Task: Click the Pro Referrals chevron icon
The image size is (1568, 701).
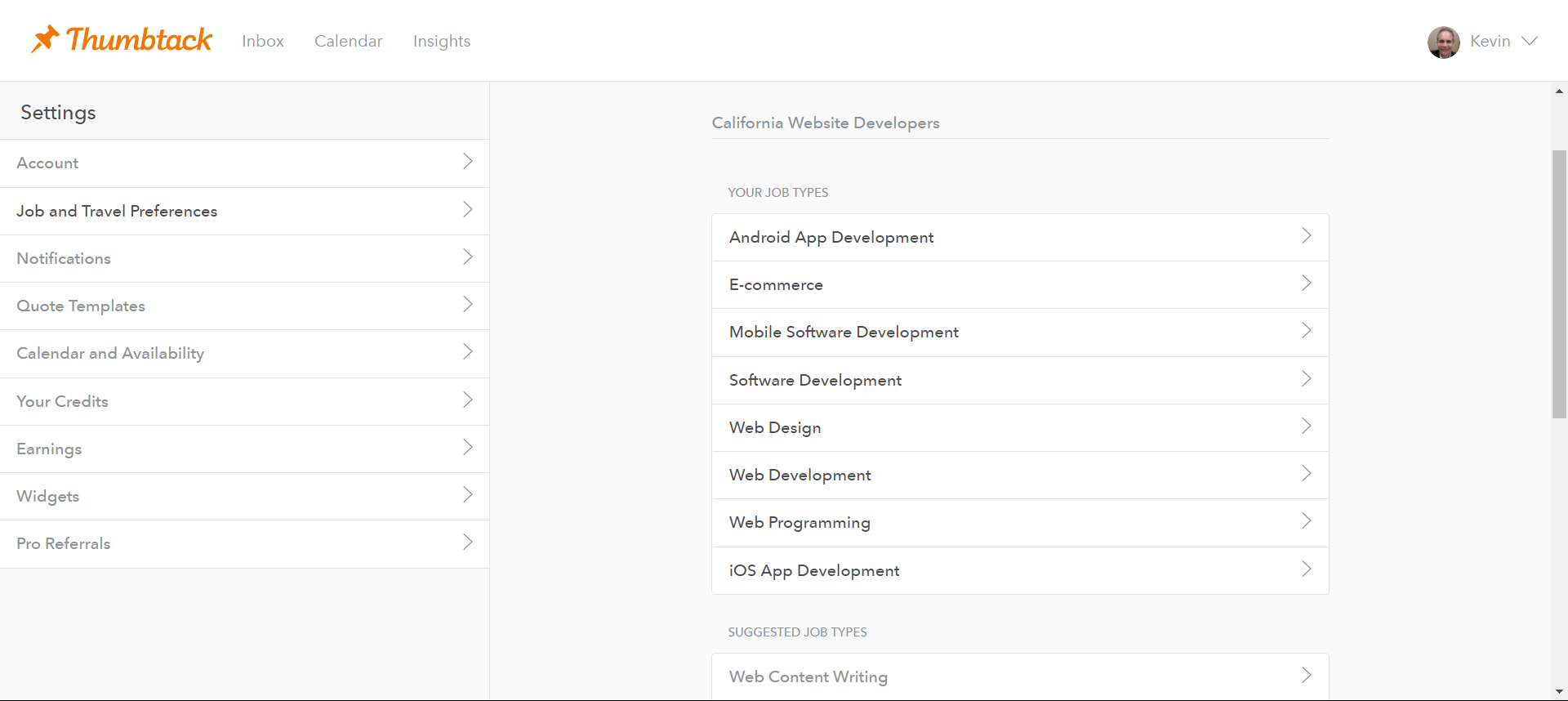Action: click(468, 542)
